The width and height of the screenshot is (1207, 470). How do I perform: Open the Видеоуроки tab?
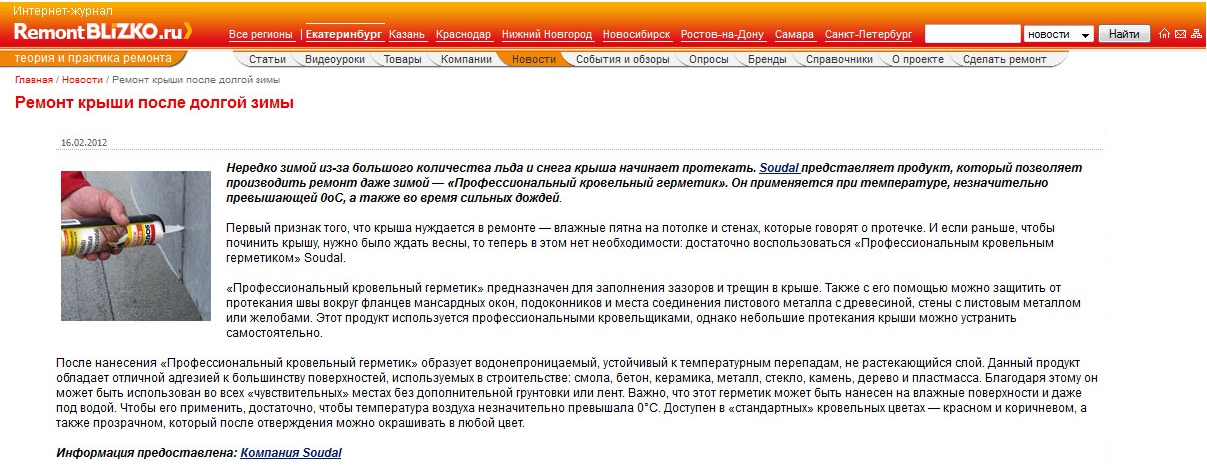coord(334,59)
